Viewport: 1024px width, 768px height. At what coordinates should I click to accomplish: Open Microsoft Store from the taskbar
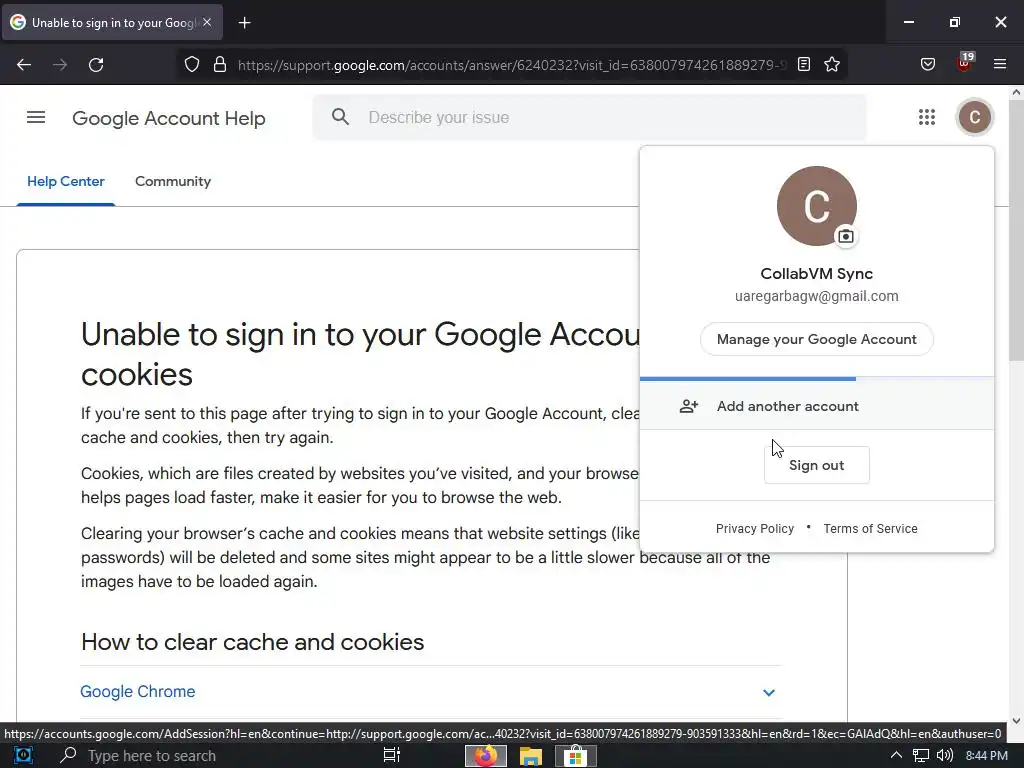click(575, 756)
